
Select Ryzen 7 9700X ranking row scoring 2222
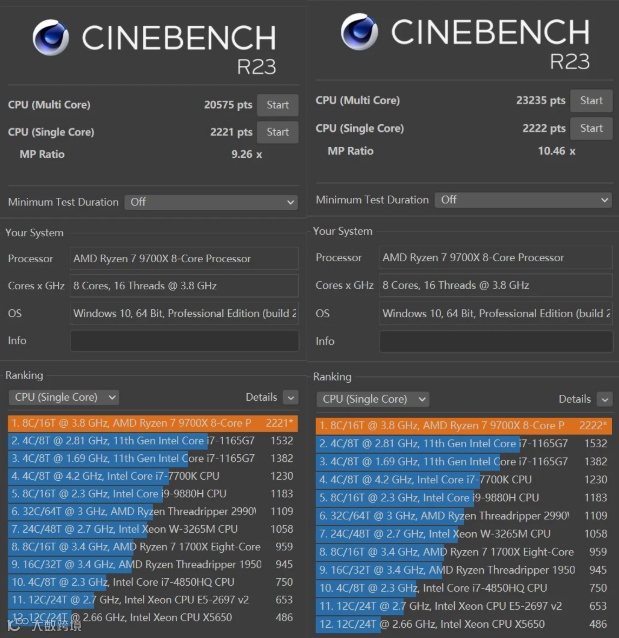pyautogui.click(x=464, y=426)
